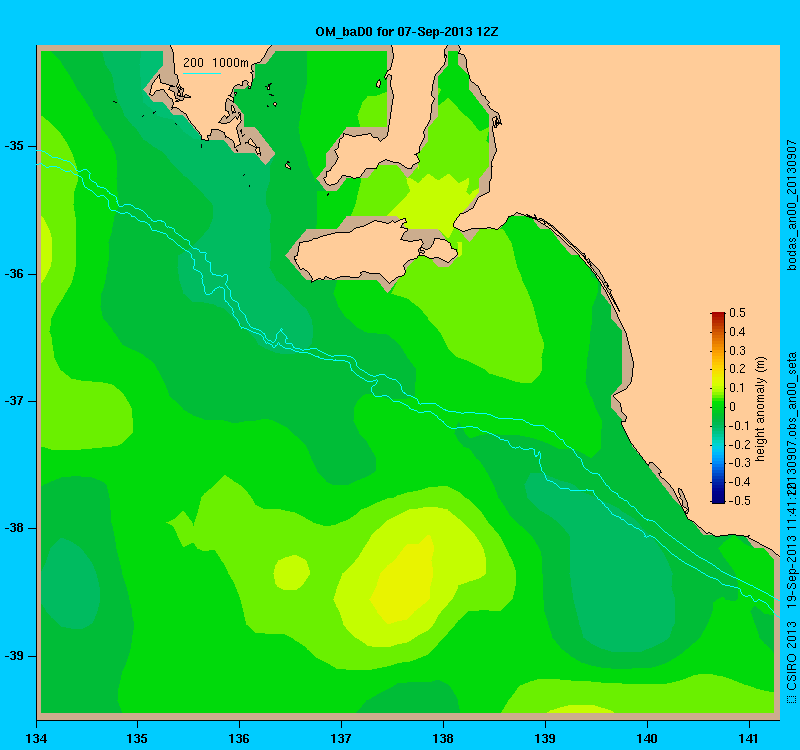Viewport: 800px width, 750px height.
Task: Click longitude tick label '137'
Action: 341,738
